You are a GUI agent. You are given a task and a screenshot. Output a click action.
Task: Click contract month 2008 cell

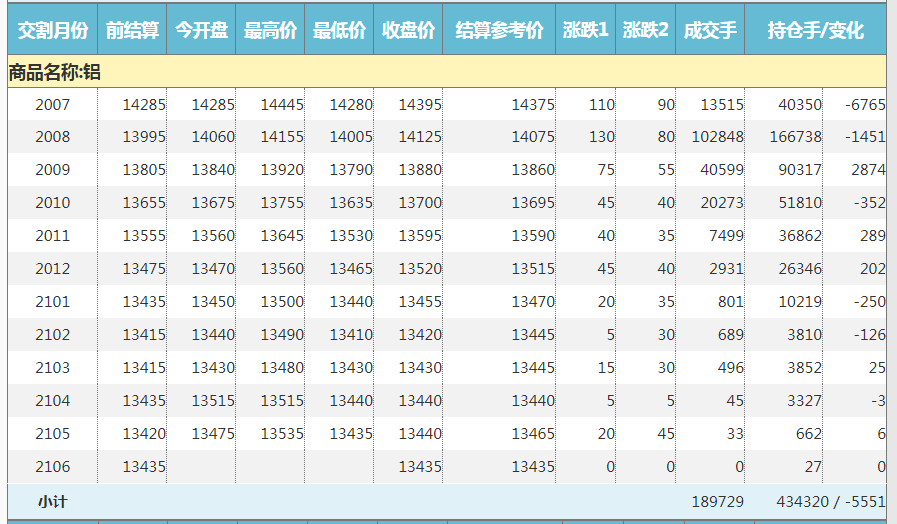[x=53, y=137]
